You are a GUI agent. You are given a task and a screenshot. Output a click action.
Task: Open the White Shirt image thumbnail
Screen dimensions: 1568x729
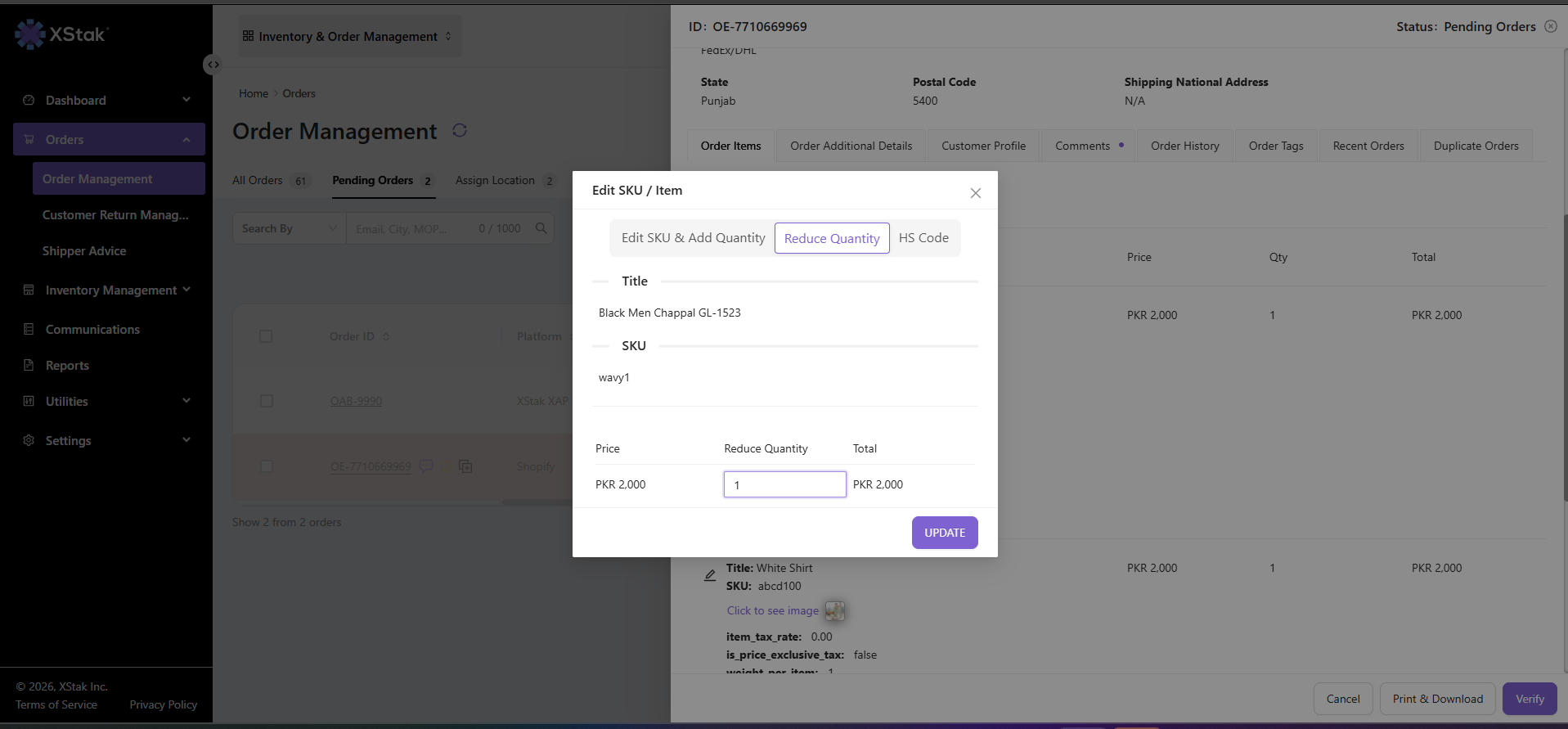coord(834,610)
